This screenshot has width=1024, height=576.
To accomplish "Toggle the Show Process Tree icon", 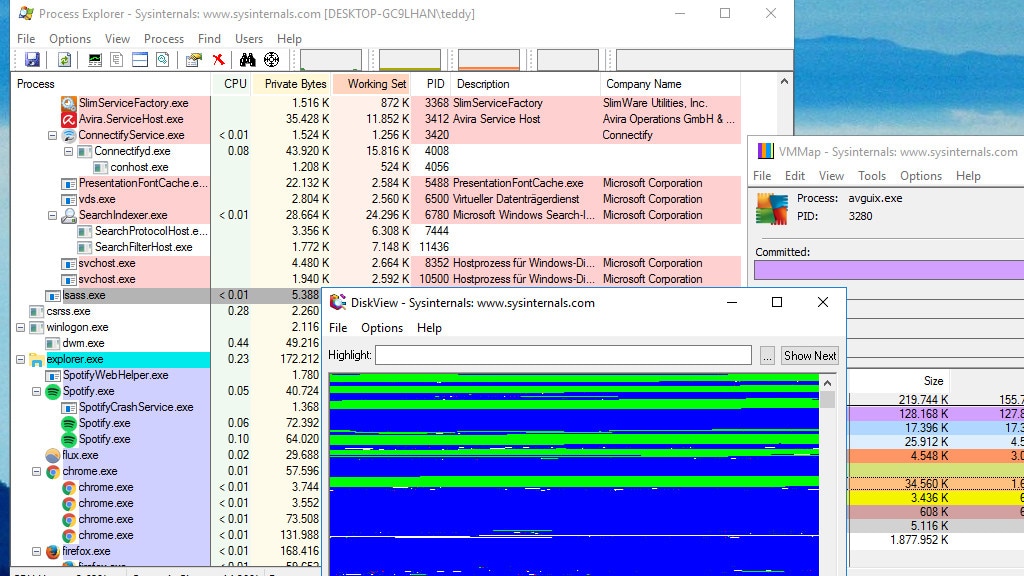I will coord(117,60).
